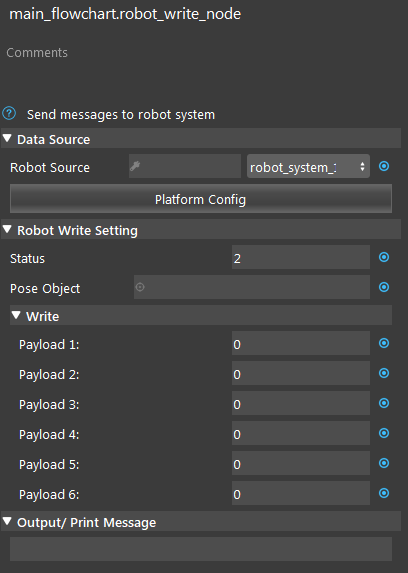Open help for Send messages to robot system
This screenshot has height=573, width=408.
tap(9, 114)
